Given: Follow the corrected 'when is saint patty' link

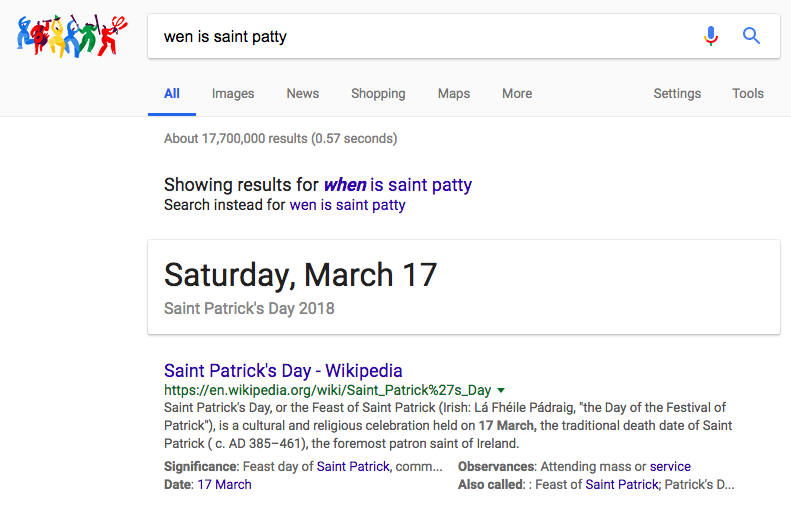Looking at the screenshot, I should [x=398, y=185].
